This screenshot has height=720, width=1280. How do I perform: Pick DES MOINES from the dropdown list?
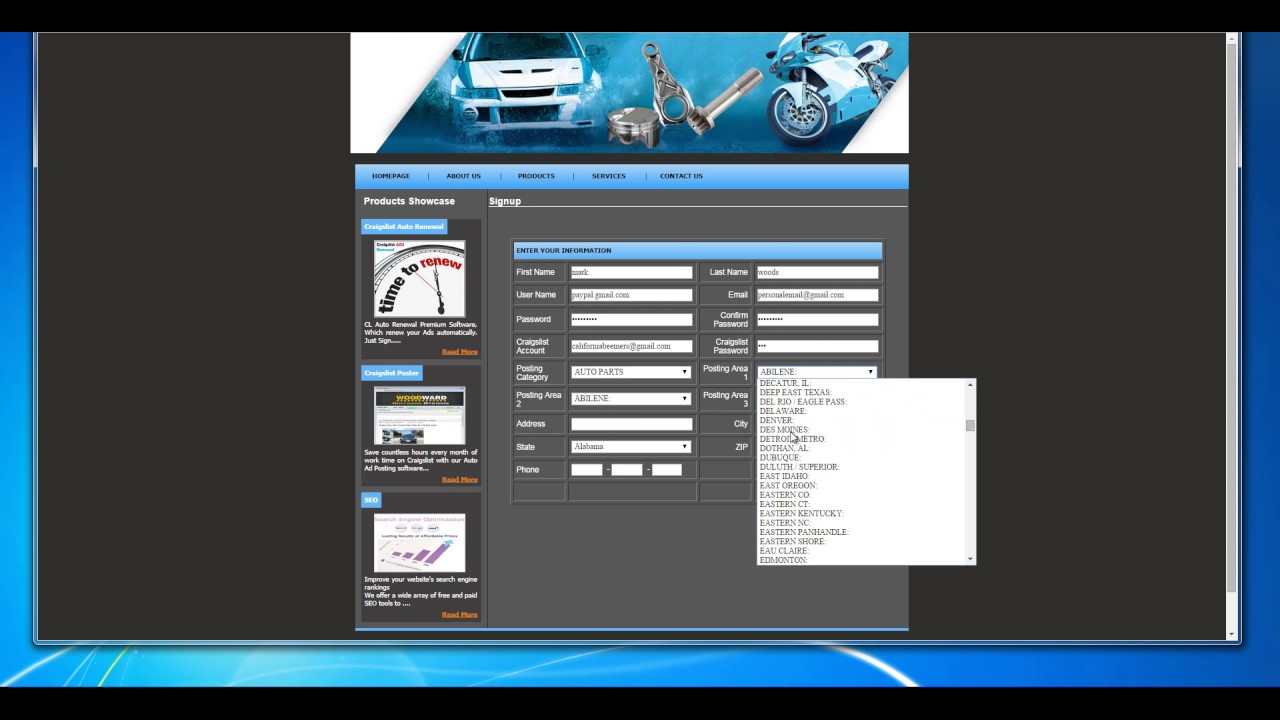click(x=862, y=430)
